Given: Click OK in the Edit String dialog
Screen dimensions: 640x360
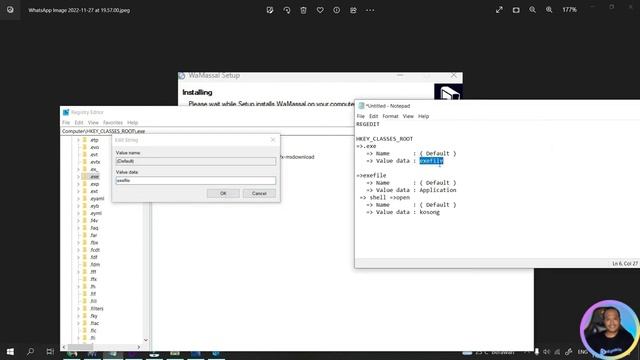Looking at the screenshot, I should (223, 193).
